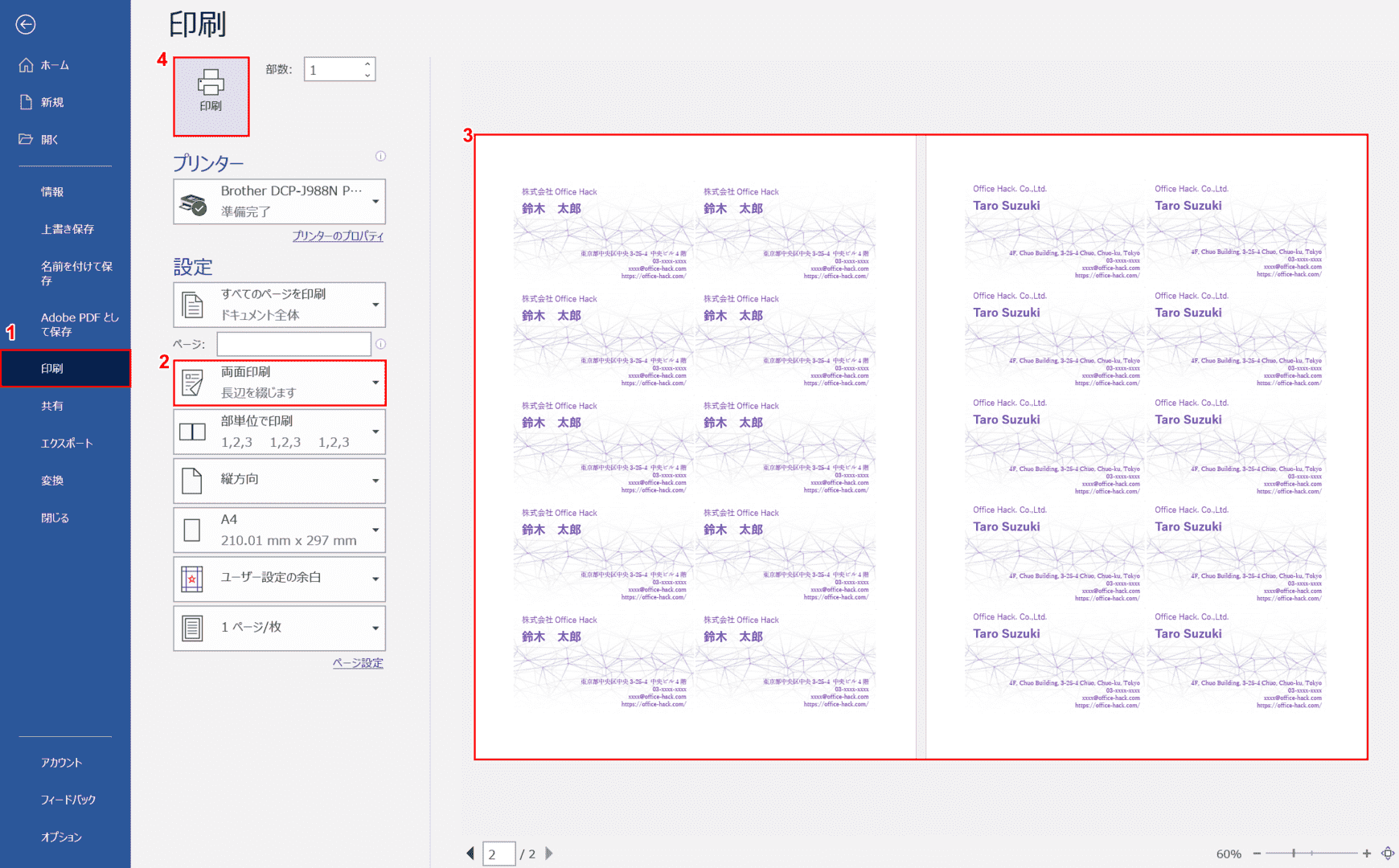Click the English Taro Suzuki preview page
This screenshot has height=868, width=1399.
click(1147, 447)
